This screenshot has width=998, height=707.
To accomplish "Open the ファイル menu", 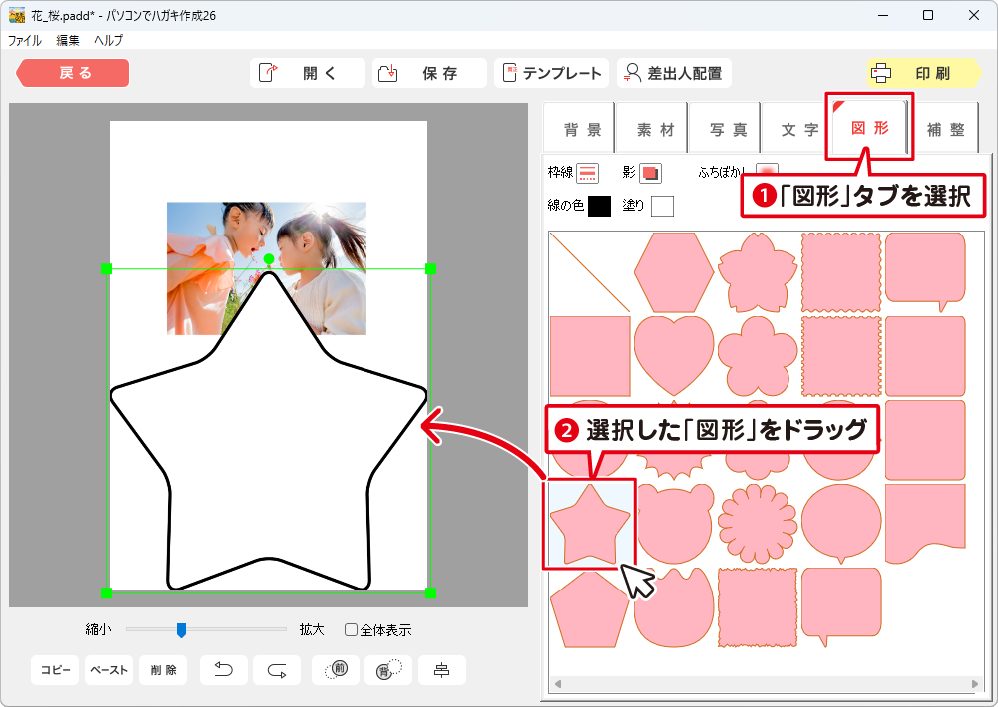I will point(25,41).
